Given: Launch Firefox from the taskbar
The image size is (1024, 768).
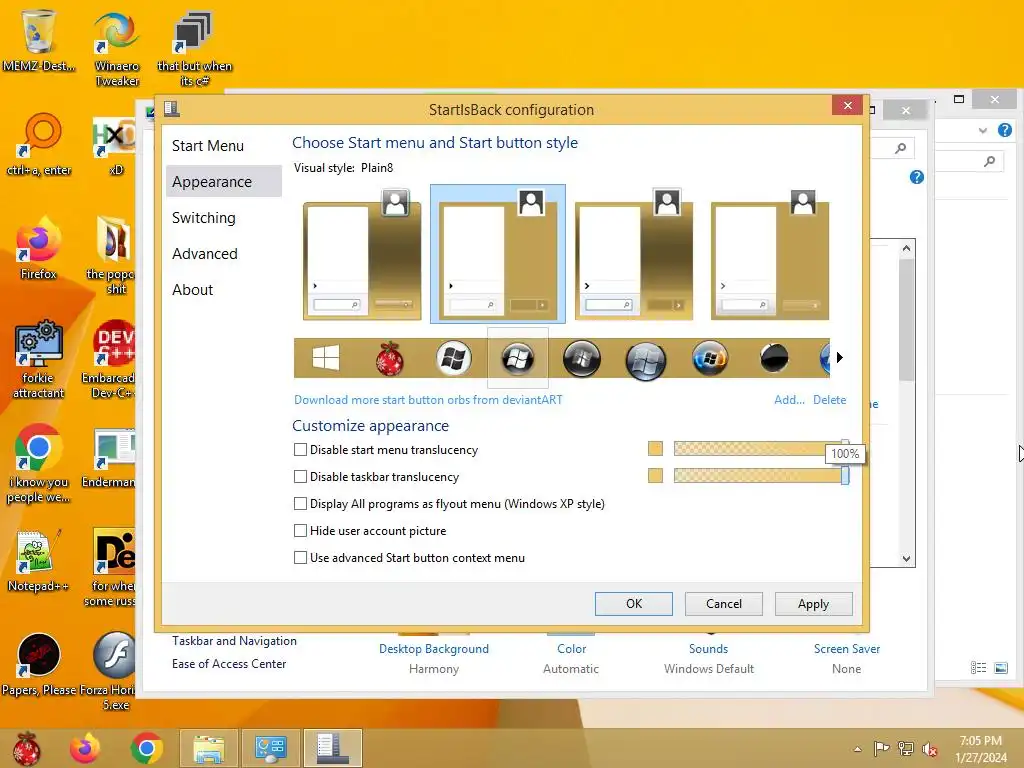Looking at the screenshot, I should pyautogui.click(x=85, y=748).
